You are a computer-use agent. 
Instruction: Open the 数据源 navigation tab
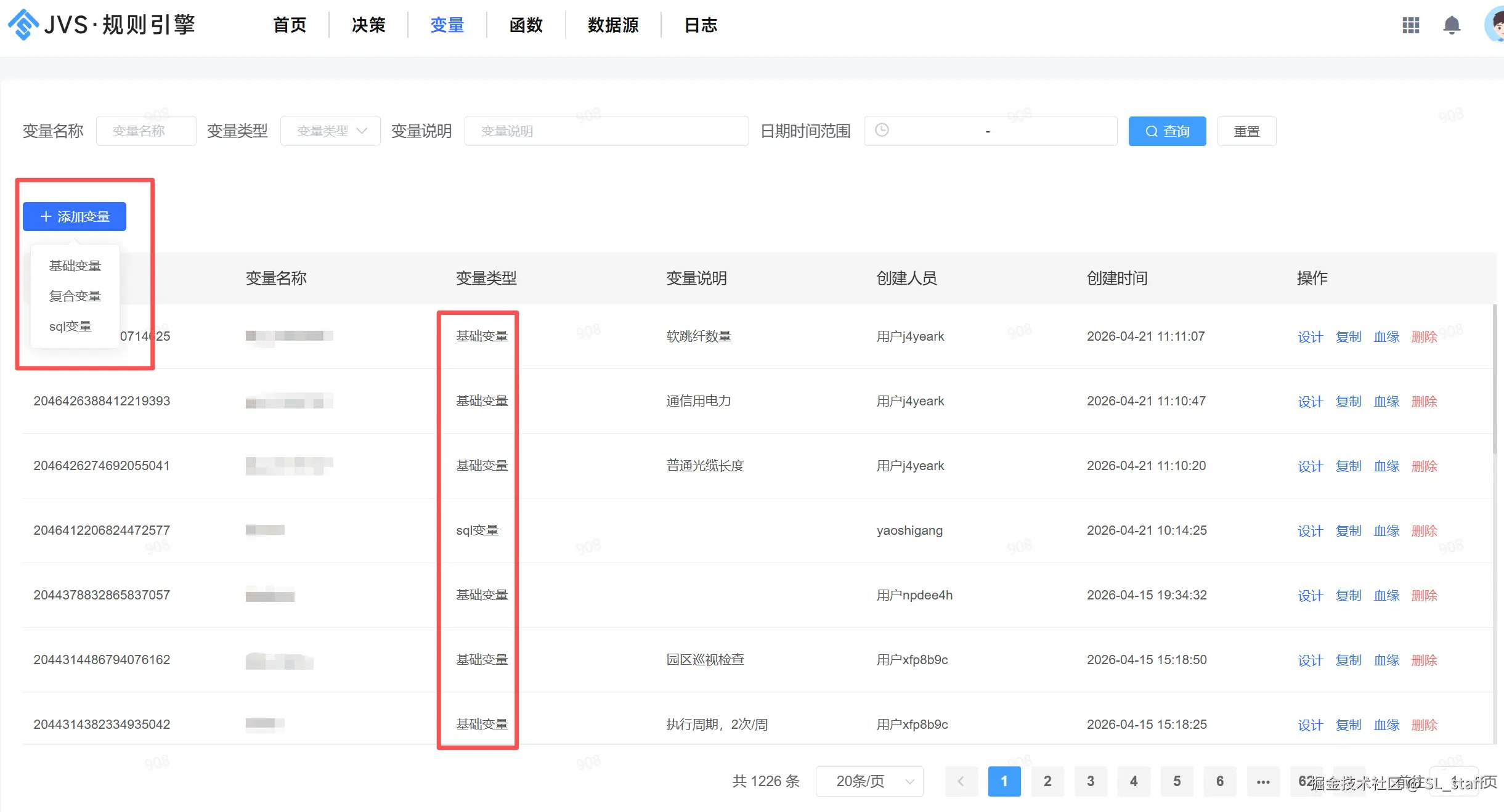coord(612,25)
